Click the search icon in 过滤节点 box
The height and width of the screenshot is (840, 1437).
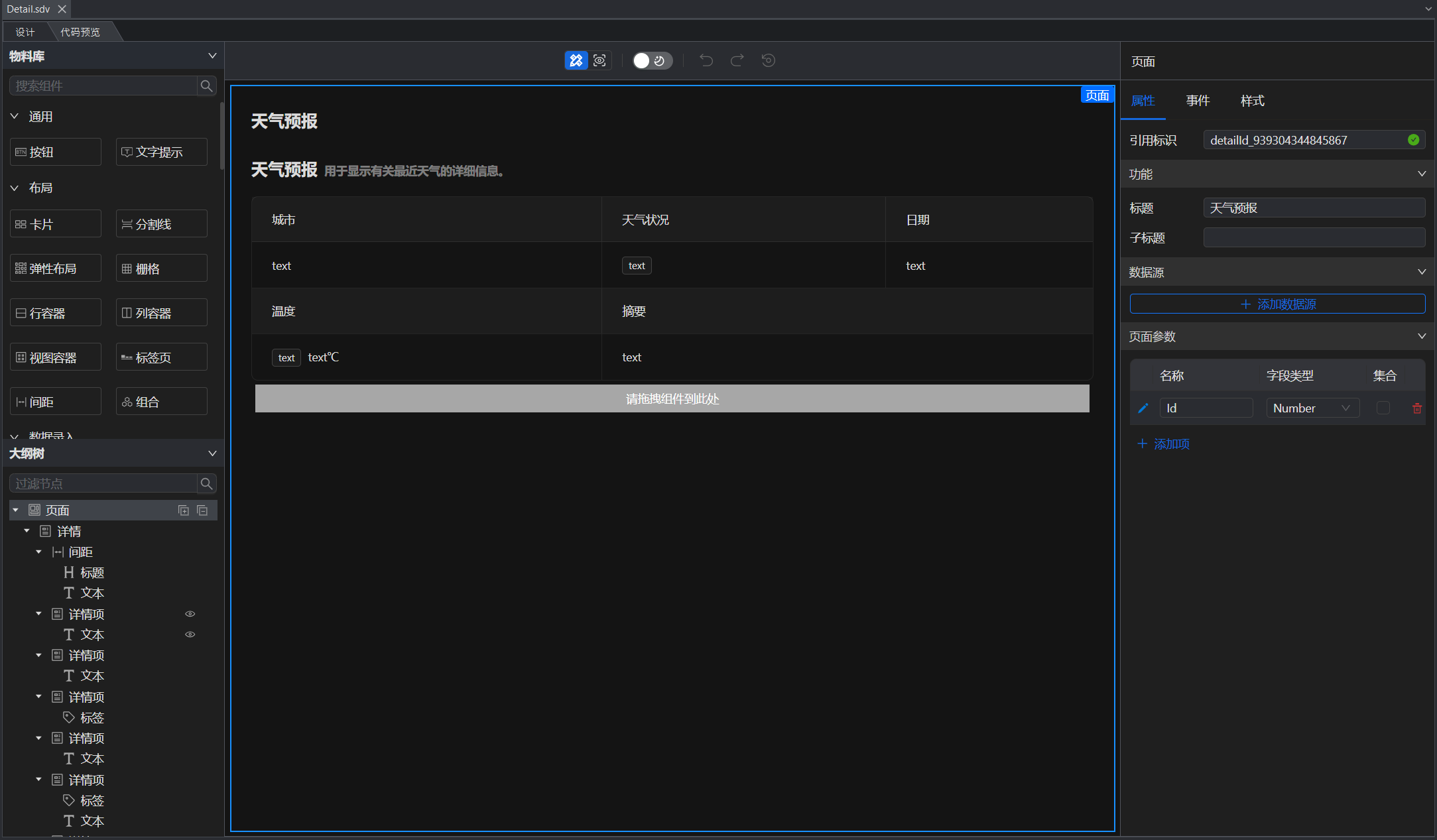(x=206, y=483)
